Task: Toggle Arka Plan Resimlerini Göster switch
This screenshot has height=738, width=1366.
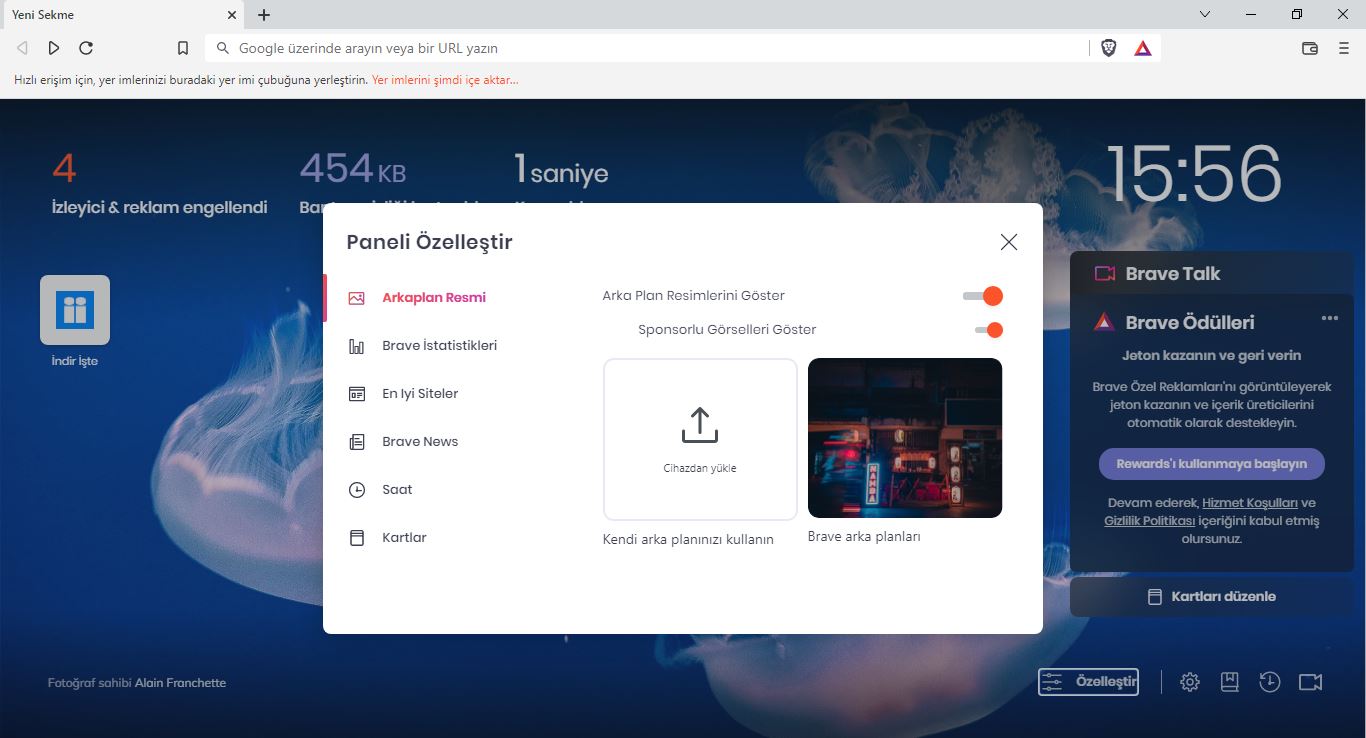Action: (x=982, y=296)
